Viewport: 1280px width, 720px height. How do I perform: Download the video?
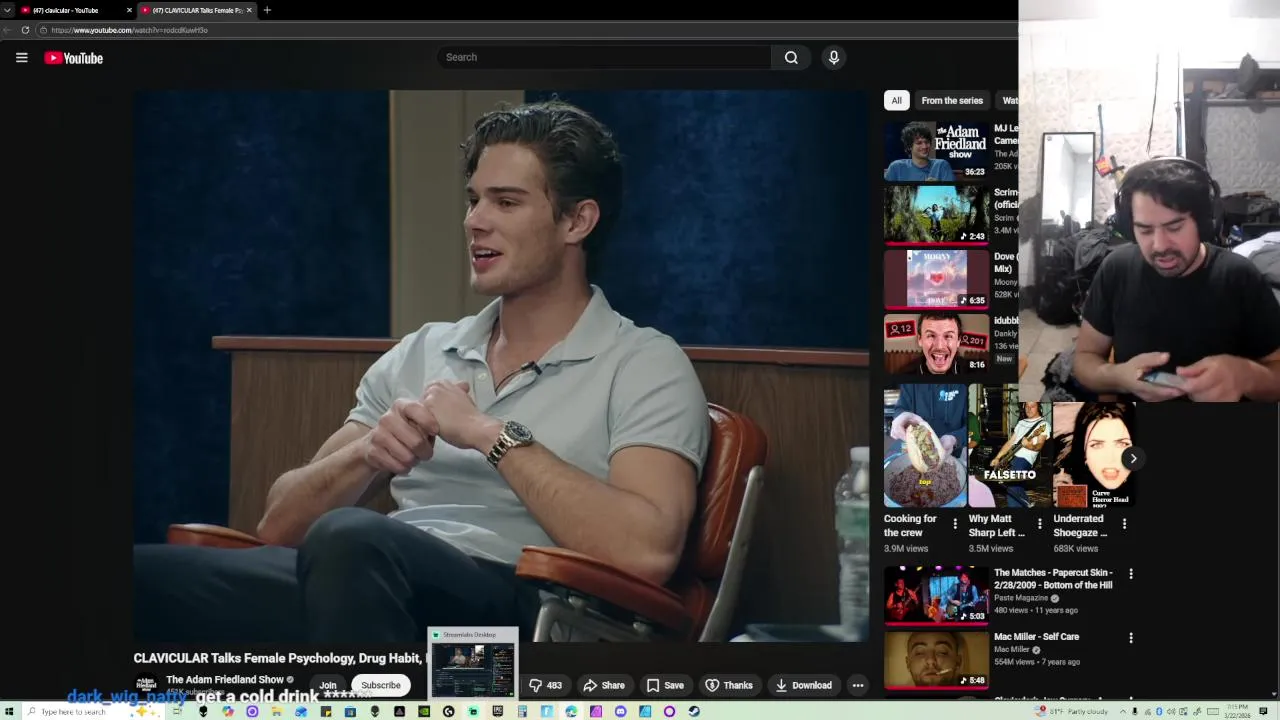(803, 685)
